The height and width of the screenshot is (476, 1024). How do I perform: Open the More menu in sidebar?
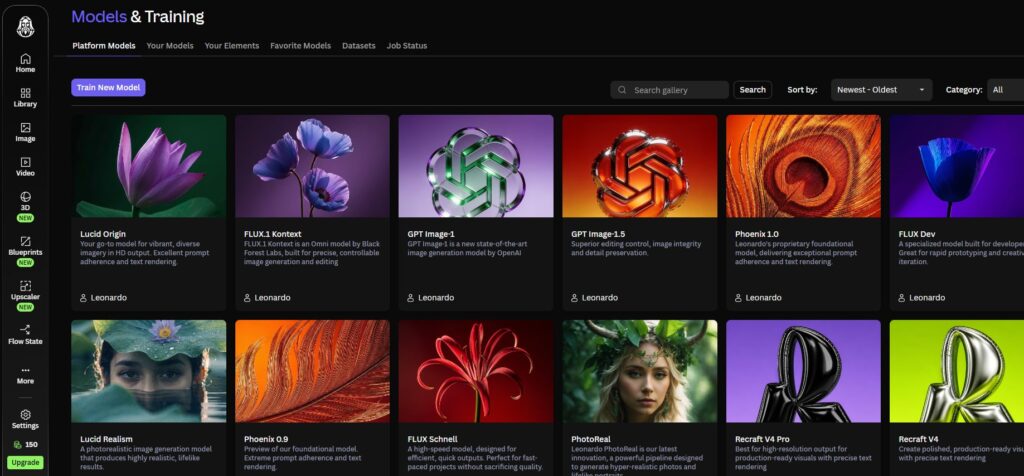25,375
